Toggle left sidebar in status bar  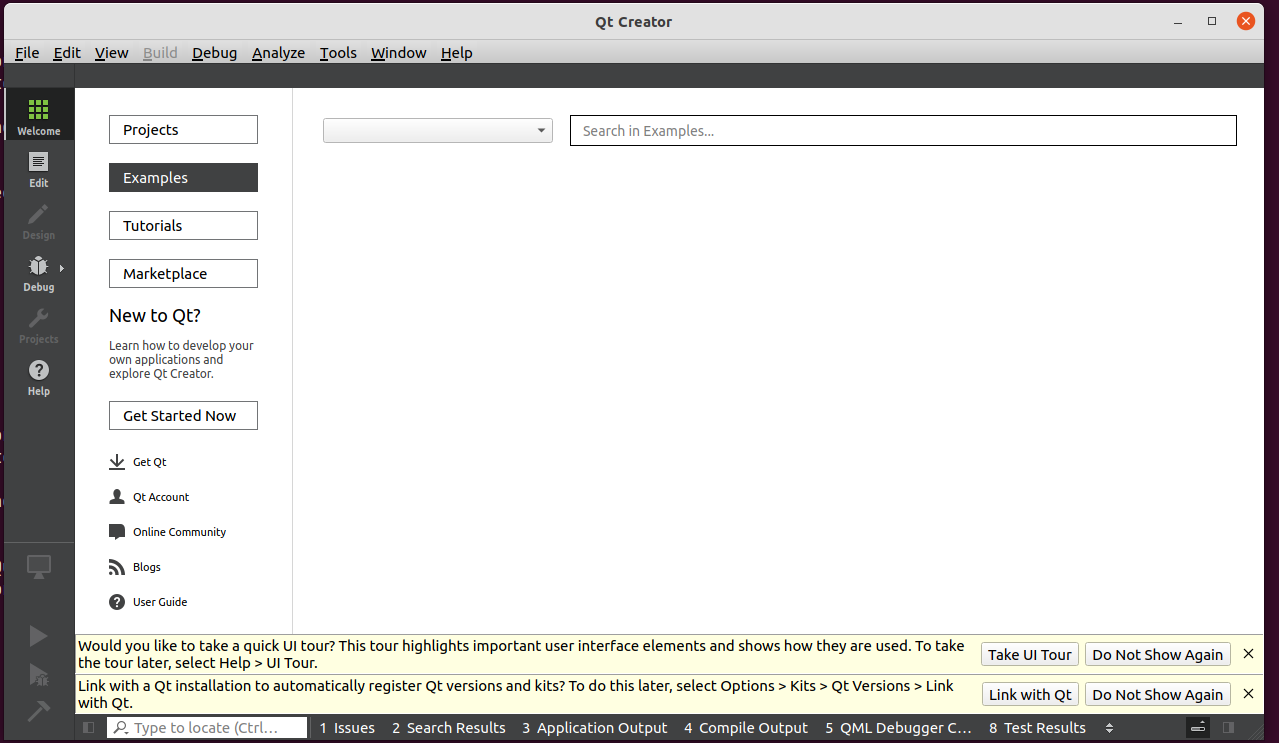[89, 728]
